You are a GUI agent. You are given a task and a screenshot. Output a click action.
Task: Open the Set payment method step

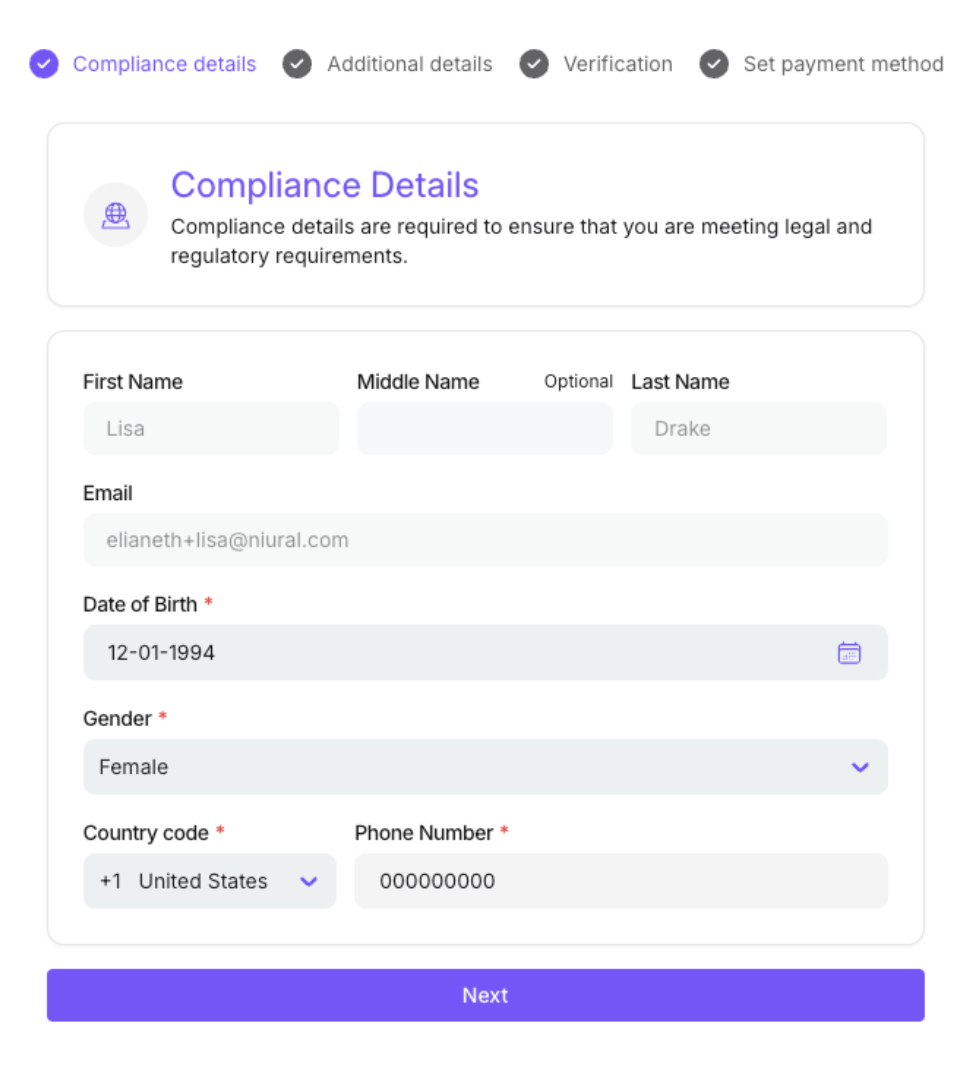(x=843, y=65)
